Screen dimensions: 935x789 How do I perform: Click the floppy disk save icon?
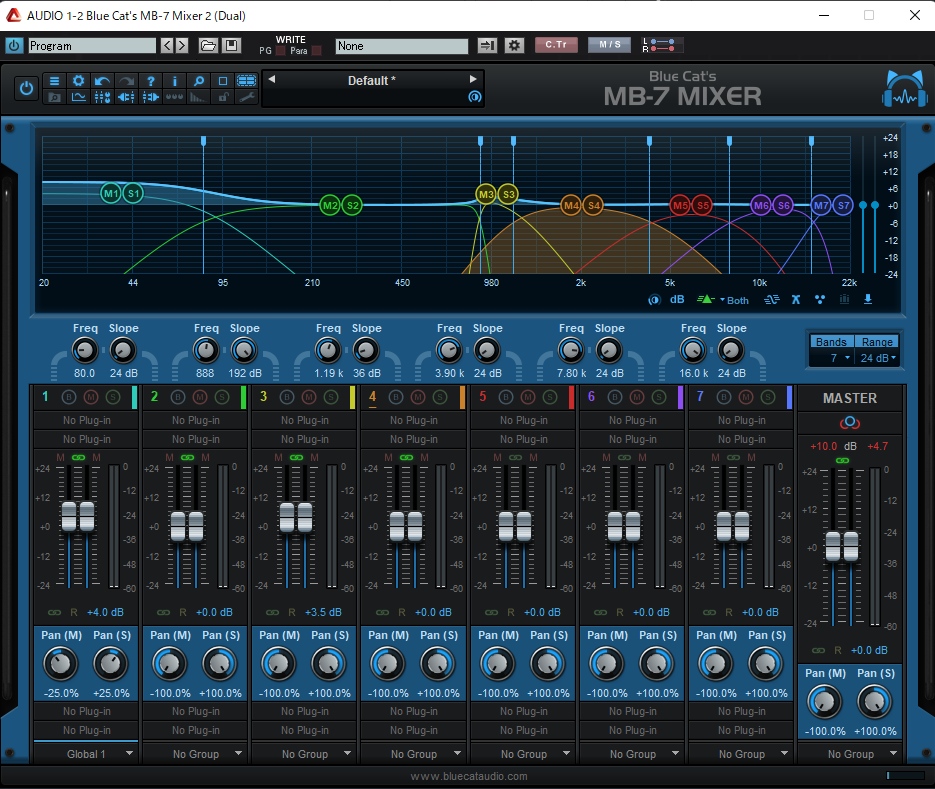[231, 45]
